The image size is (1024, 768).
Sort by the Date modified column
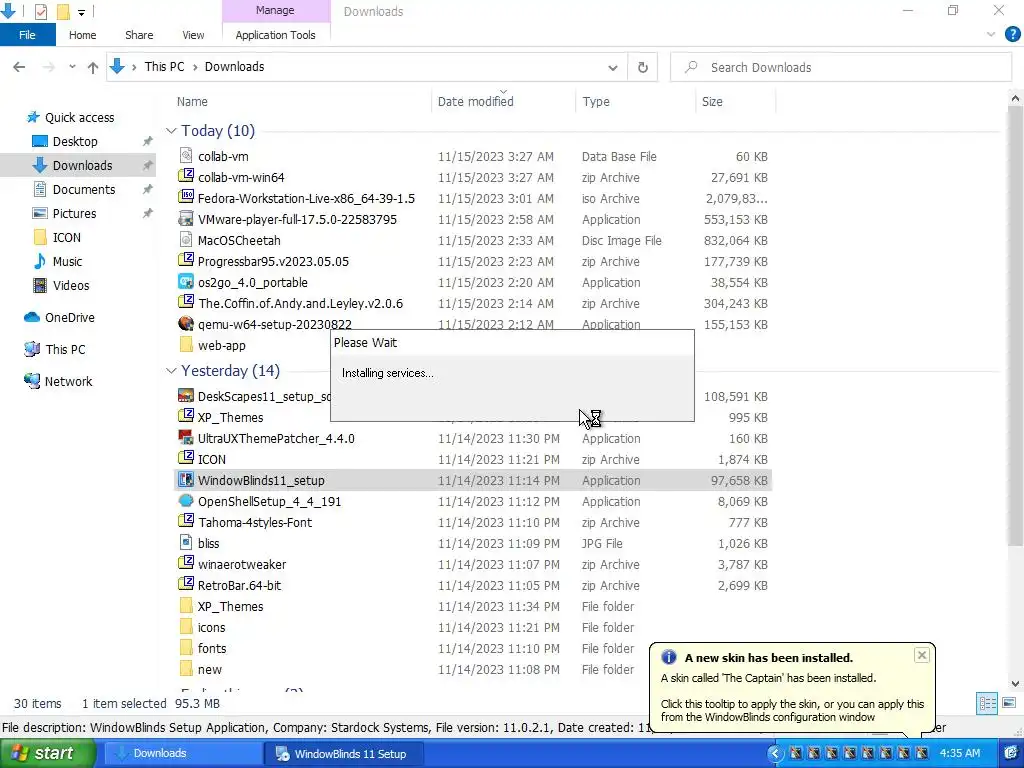point(475,101)
